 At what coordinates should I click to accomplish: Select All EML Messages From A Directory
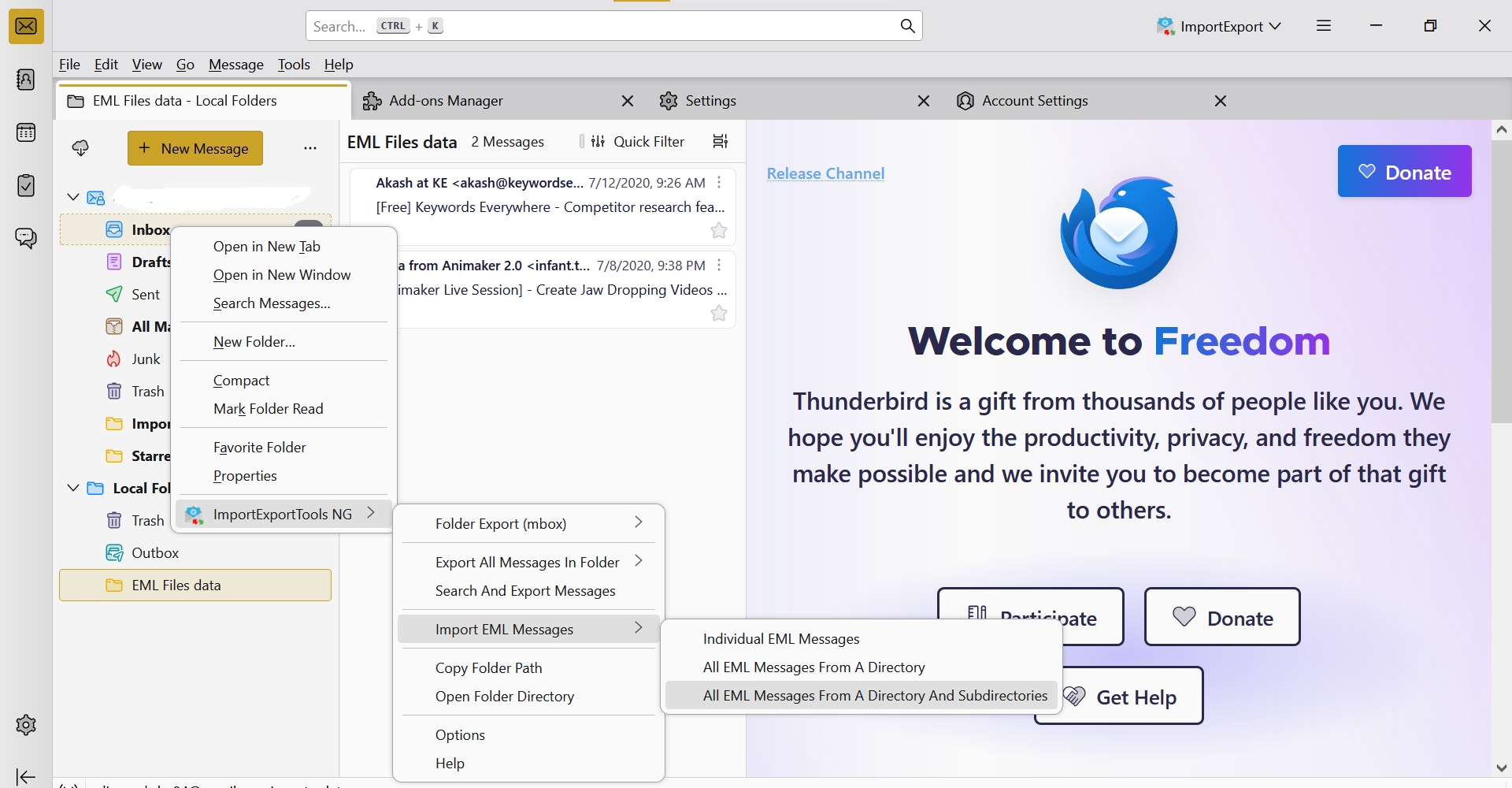pos(813,667)
